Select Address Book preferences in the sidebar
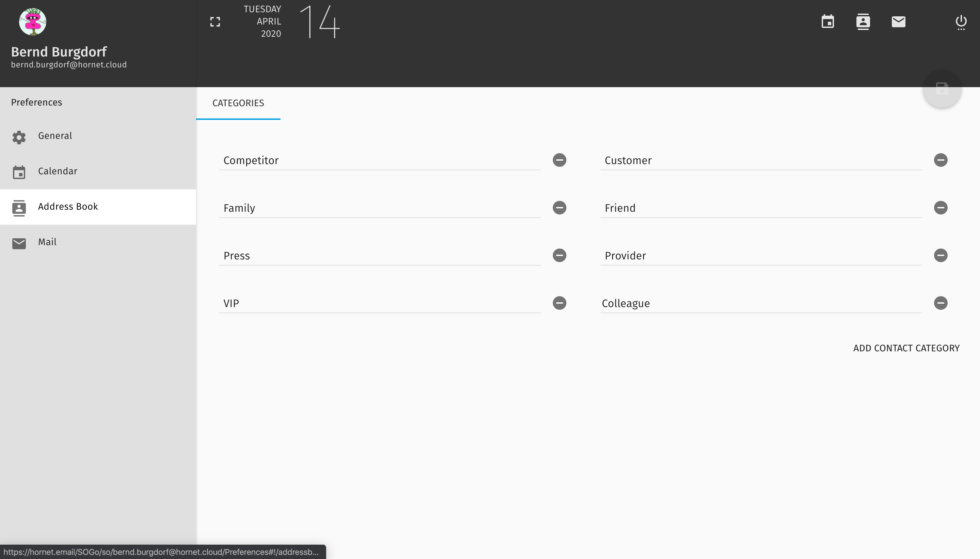 point(98,207)
